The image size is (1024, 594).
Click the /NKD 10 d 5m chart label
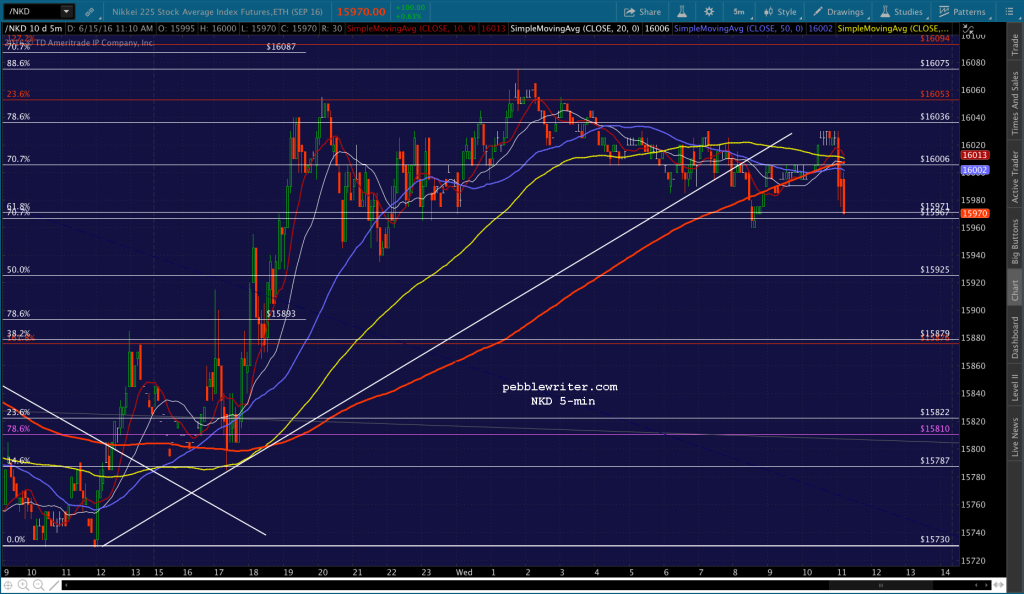(34, 29)
